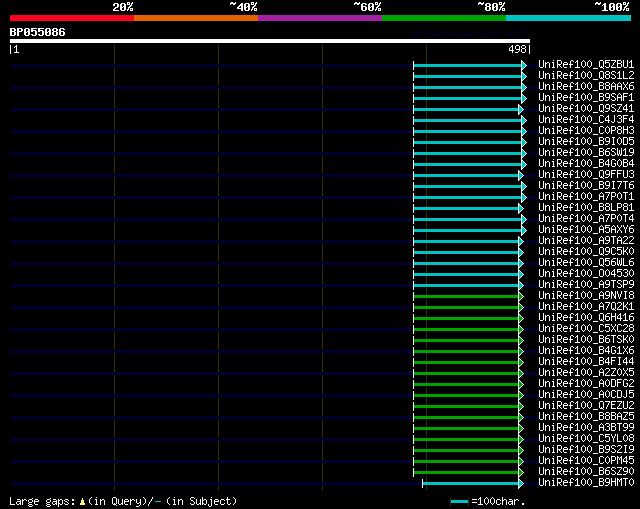
Task: Click the BP055086 query name
Action: tap(37, 32)
